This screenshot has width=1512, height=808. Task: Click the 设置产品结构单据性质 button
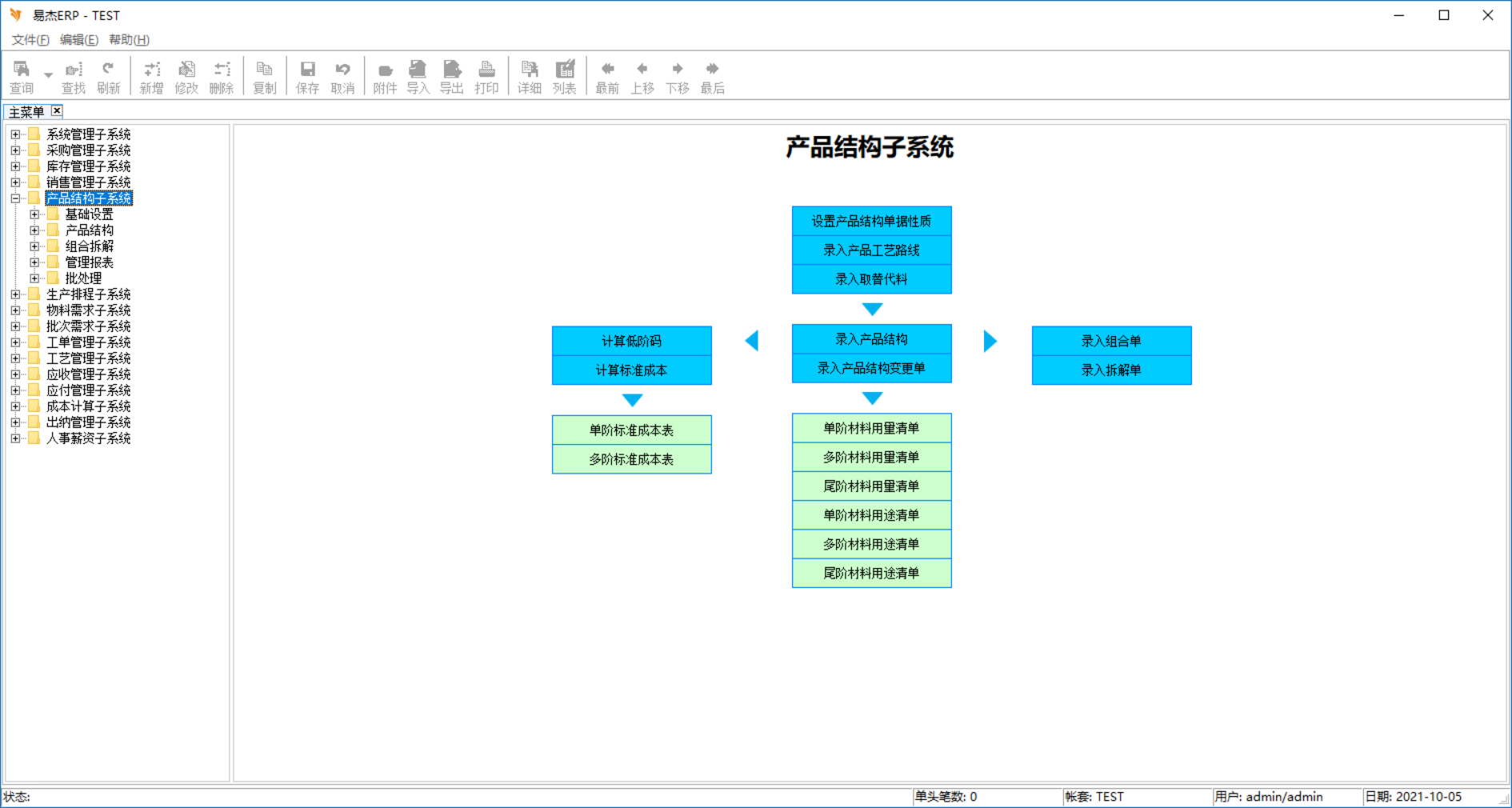[871, 222]
